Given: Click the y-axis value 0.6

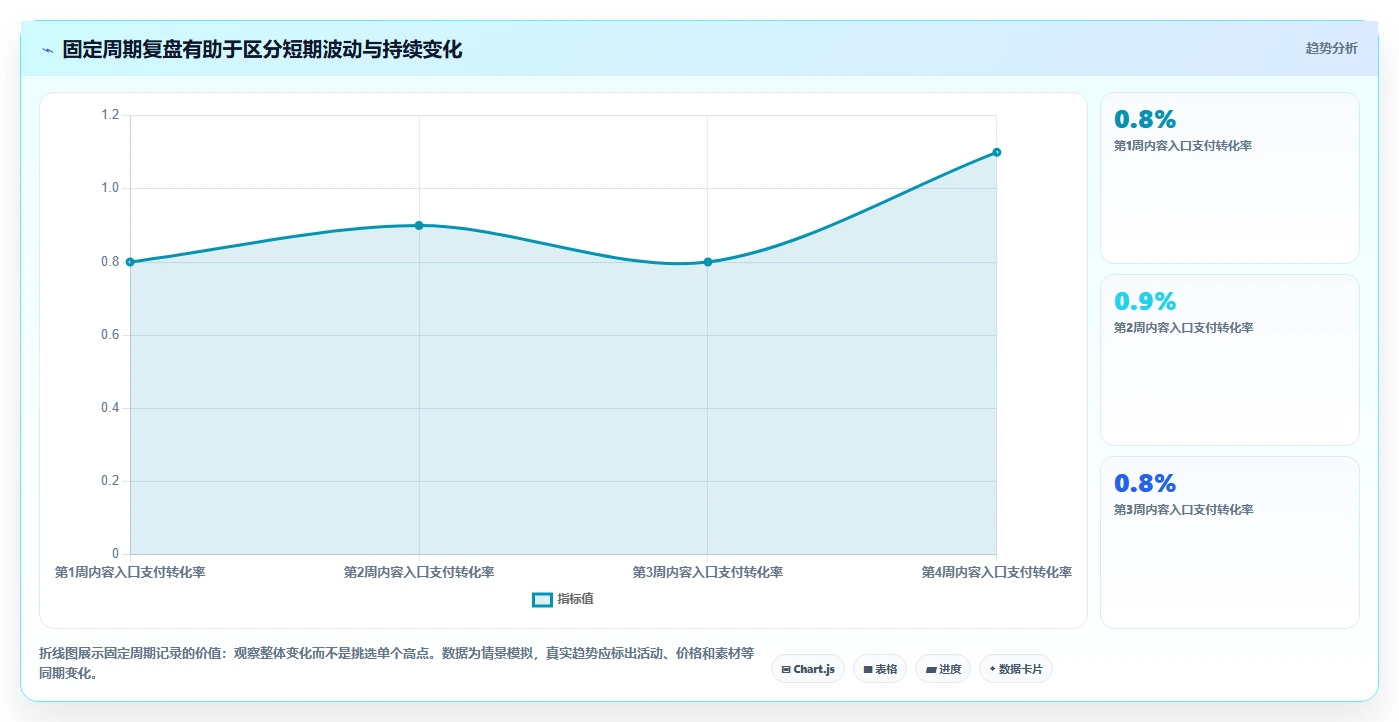Looking at the screenshot, I should pos(110,335).
